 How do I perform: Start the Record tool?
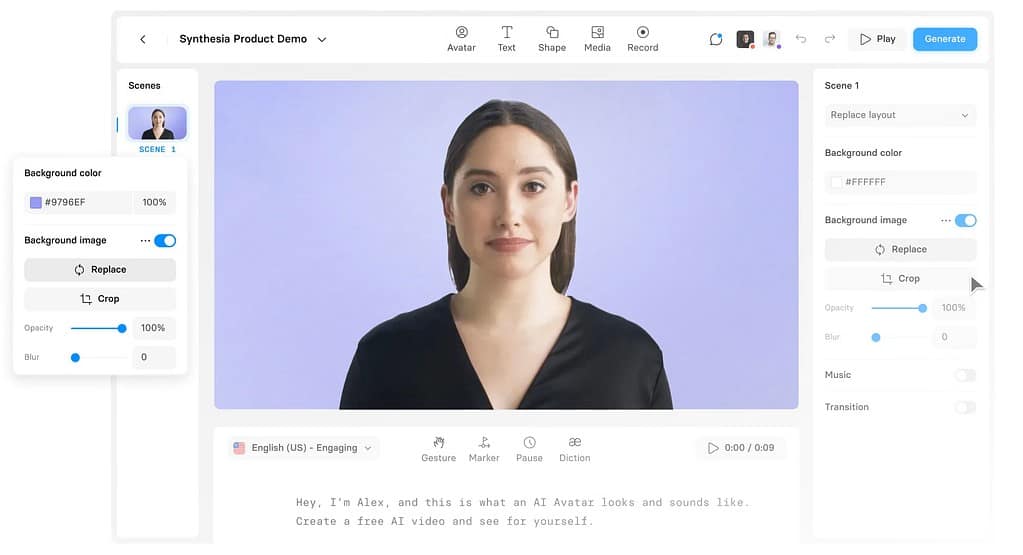point(642,39)
